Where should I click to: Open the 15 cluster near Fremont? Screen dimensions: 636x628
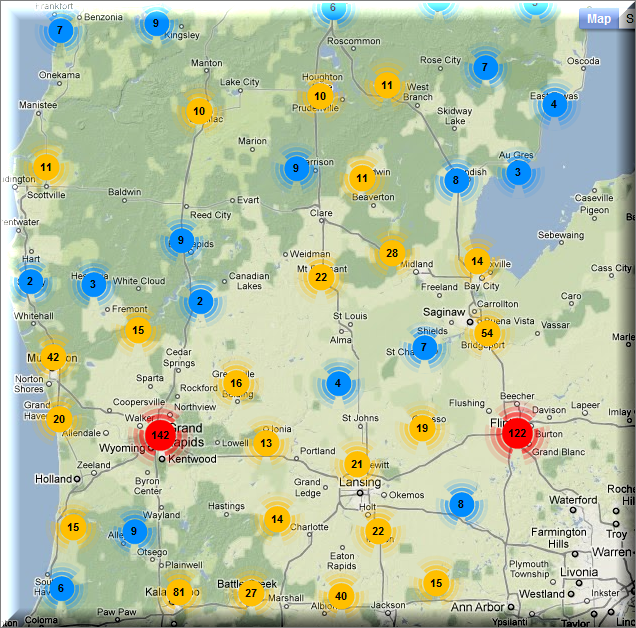138,330
